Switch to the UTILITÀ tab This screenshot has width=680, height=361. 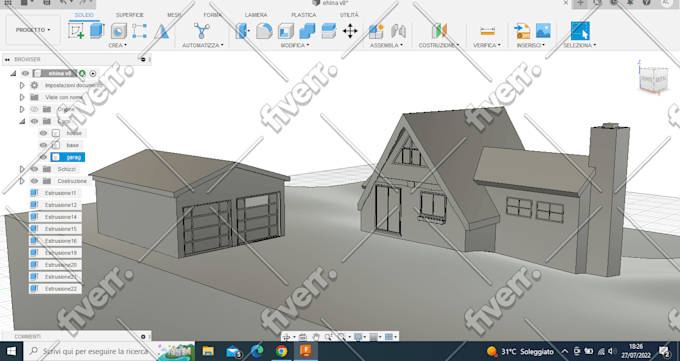[349, 15]
